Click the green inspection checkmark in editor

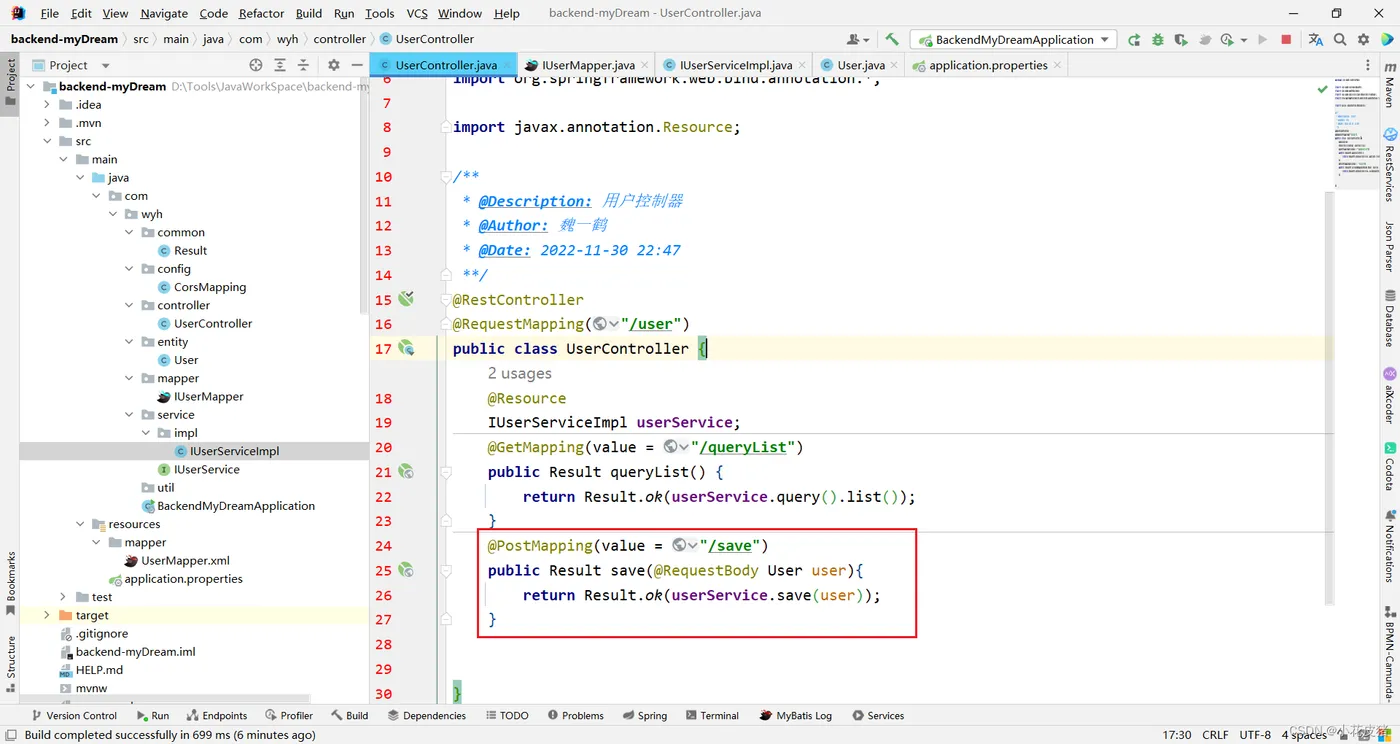point(1323,89)
